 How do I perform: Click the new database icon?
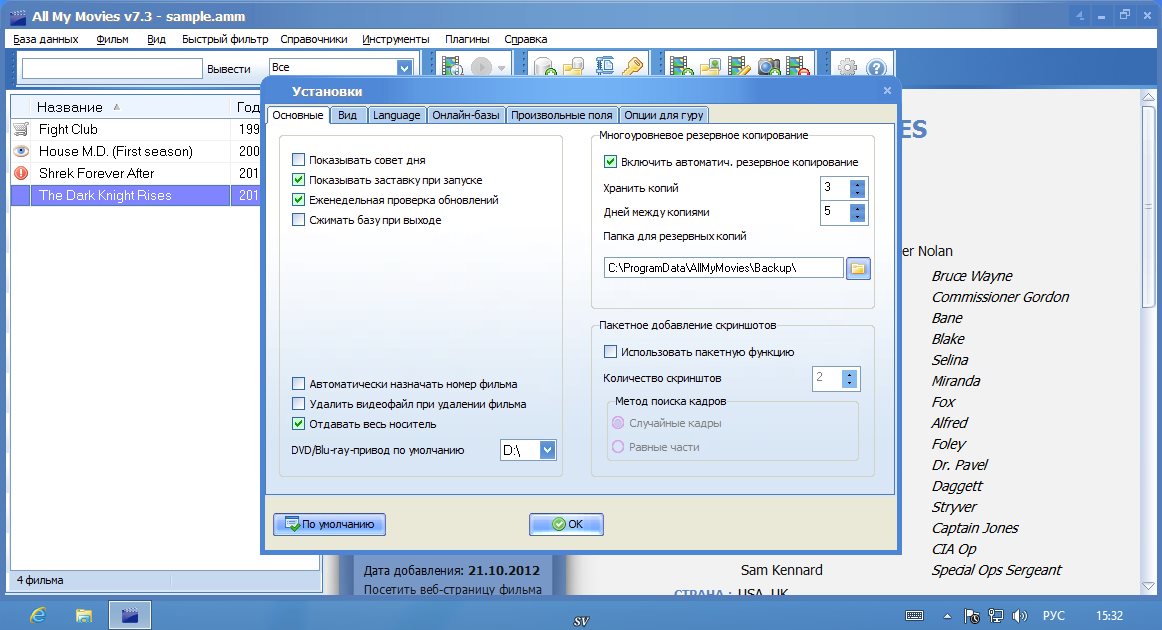pos(545,67)
